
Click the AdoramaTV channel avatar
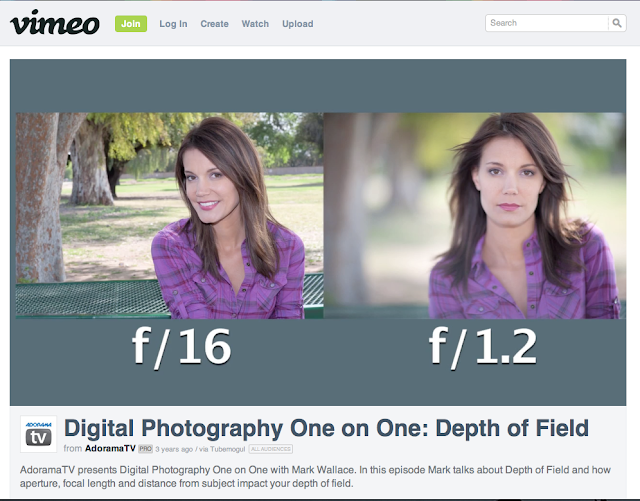[39, 434]
